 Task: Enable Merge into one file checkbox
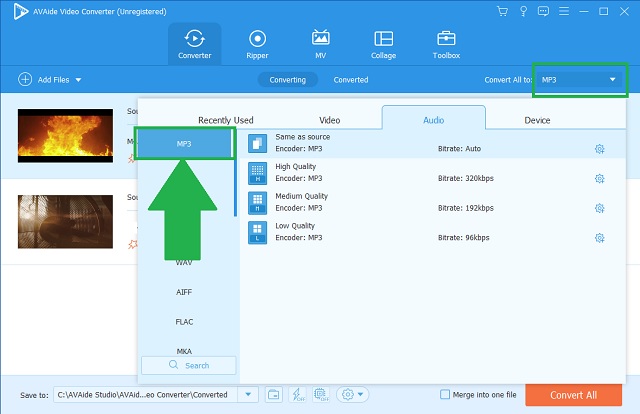point(445,394)
